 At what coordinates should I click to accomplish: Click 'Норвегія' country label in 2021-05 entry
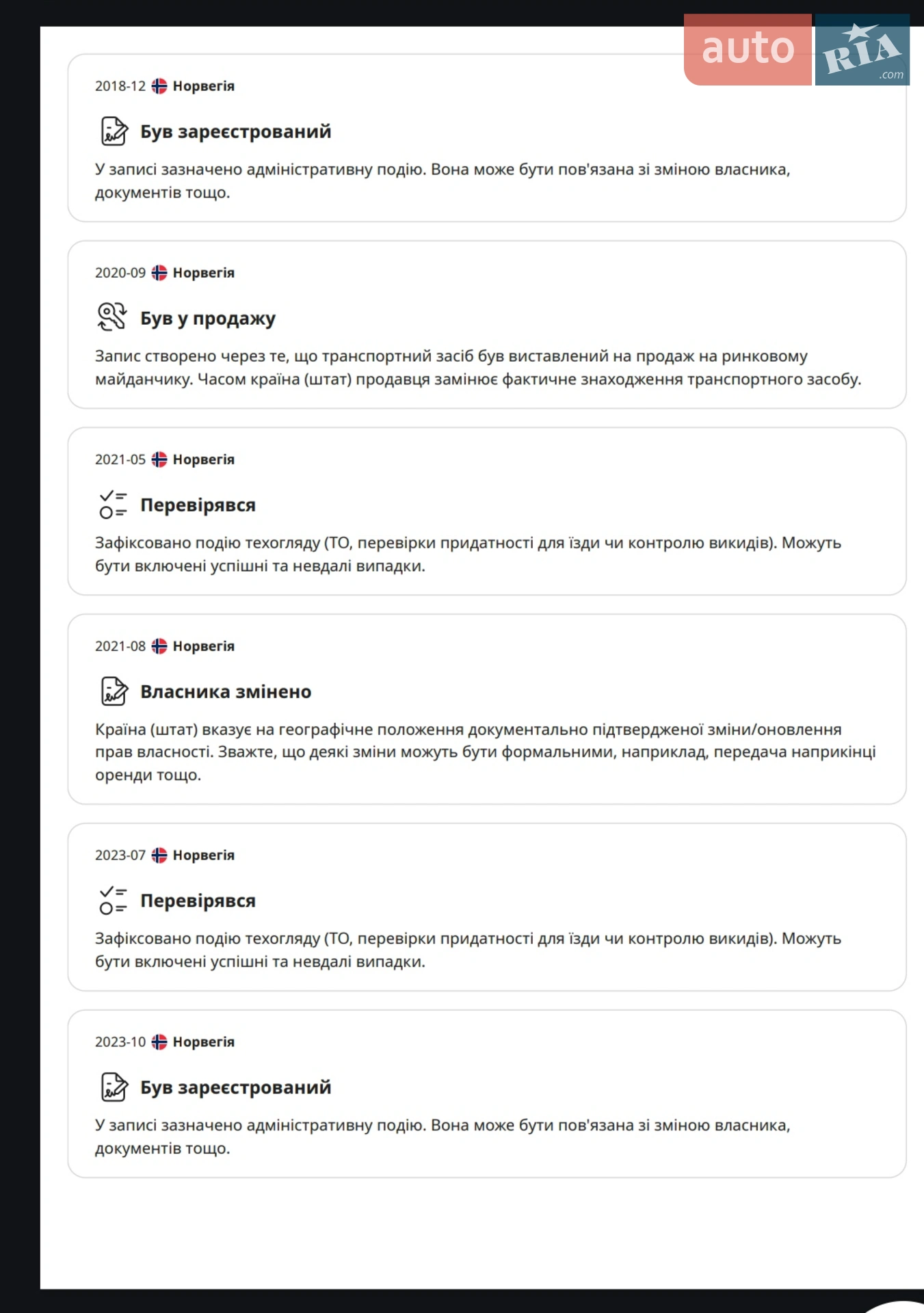coord(204,460)
